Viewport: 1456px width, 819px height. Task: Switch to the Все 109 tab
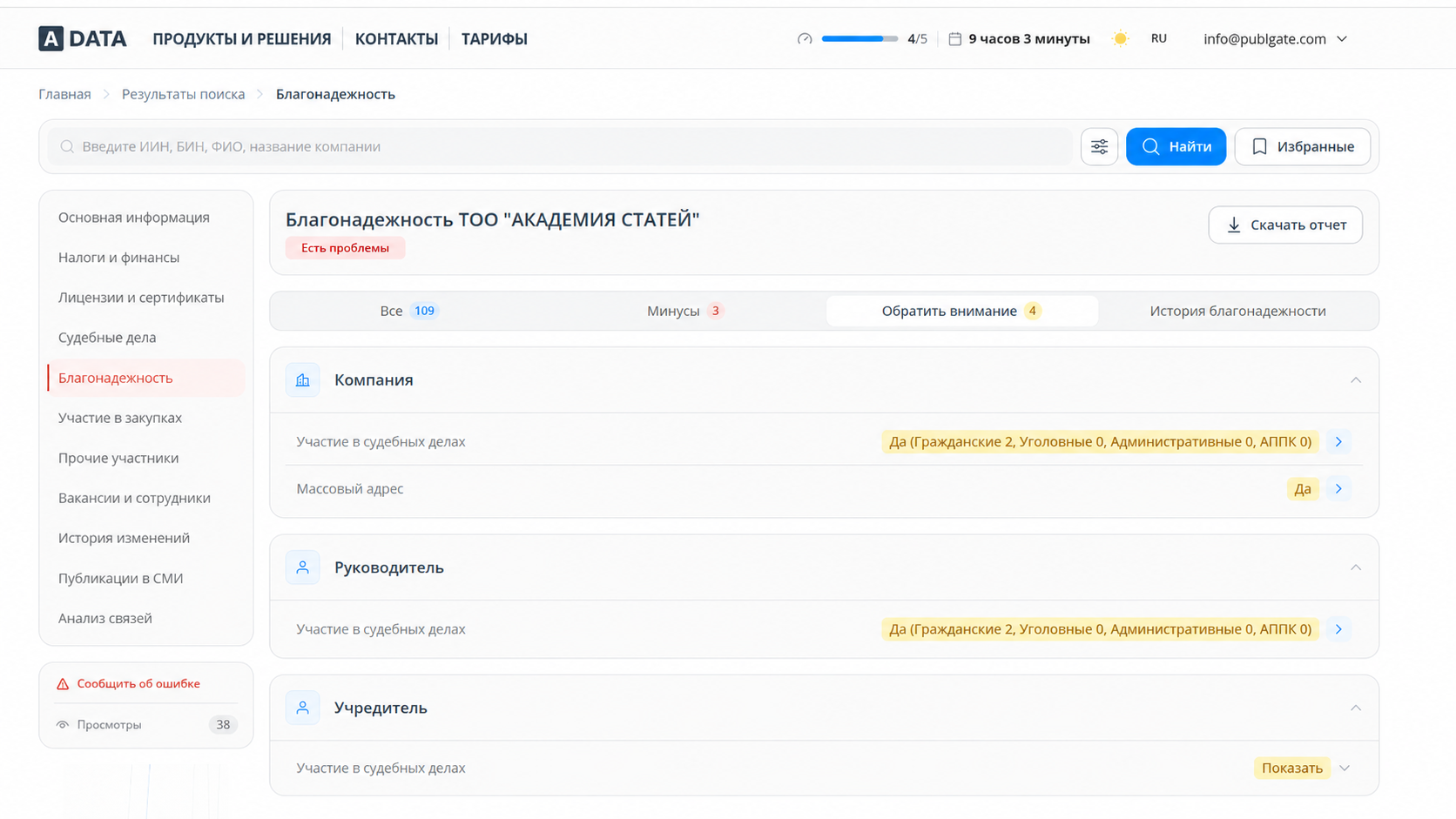(x=408, y=311)
